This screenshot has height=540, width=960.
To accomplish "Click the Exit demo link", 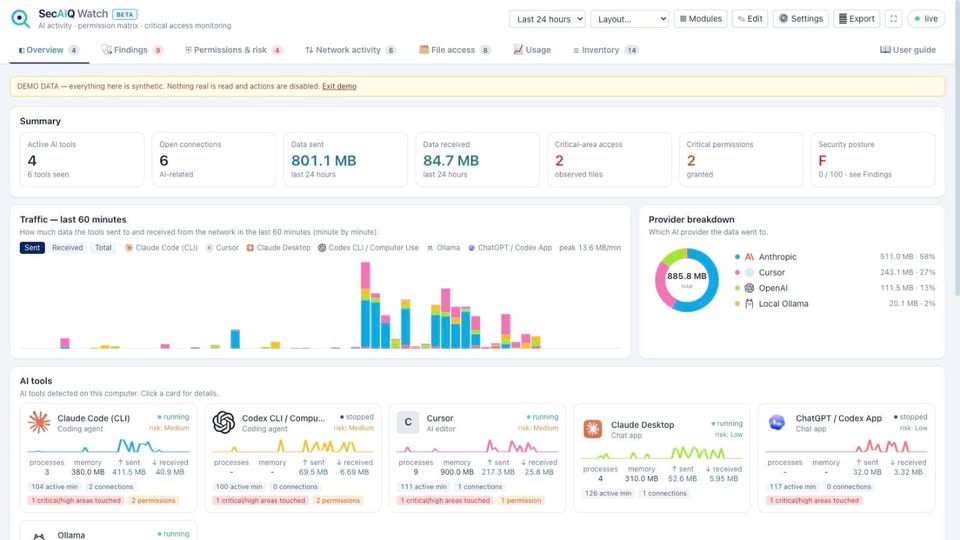I will coord(339,86).
